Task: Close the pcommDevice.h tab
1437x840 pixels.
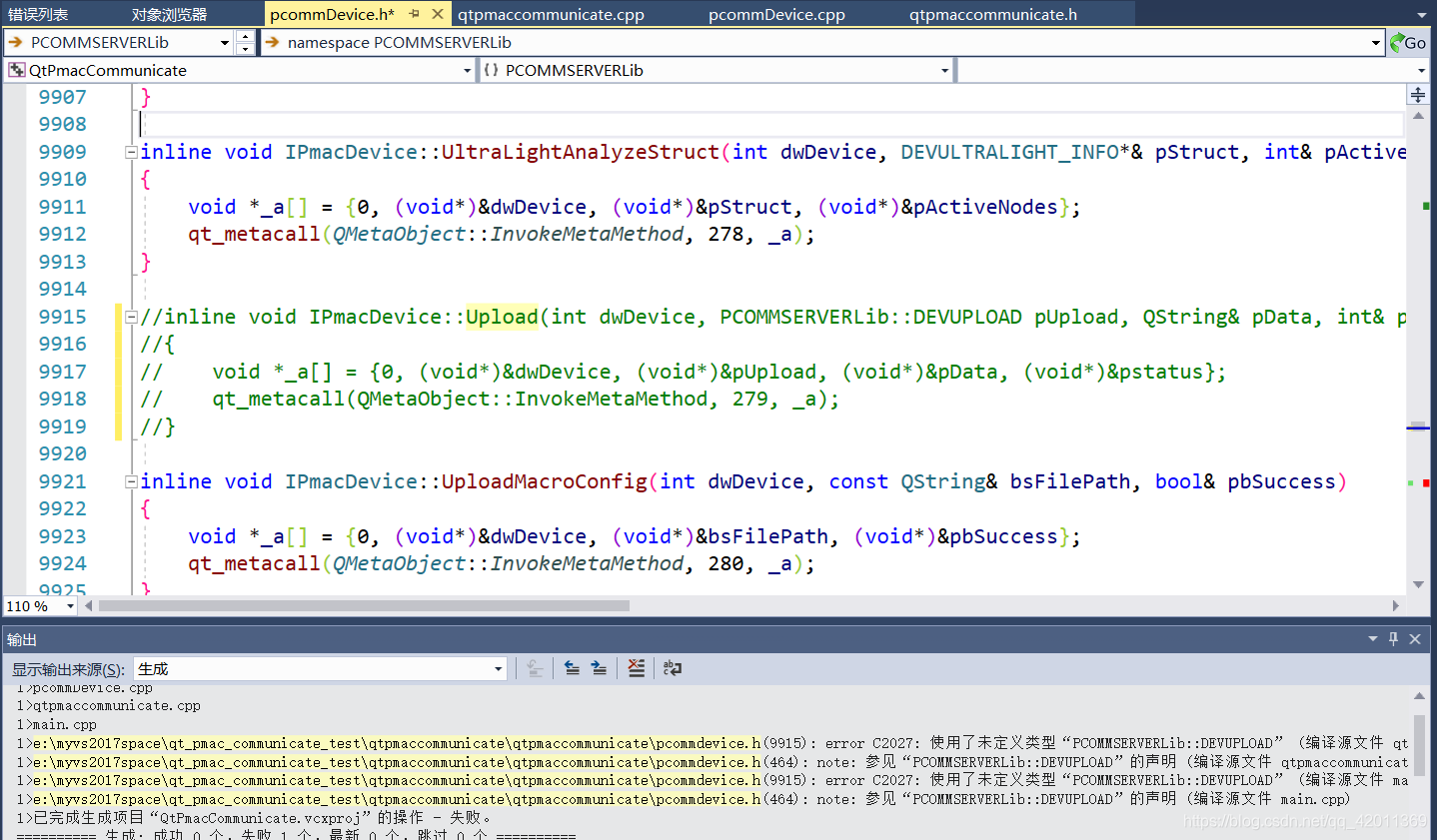Action: (x=438, y=14)
